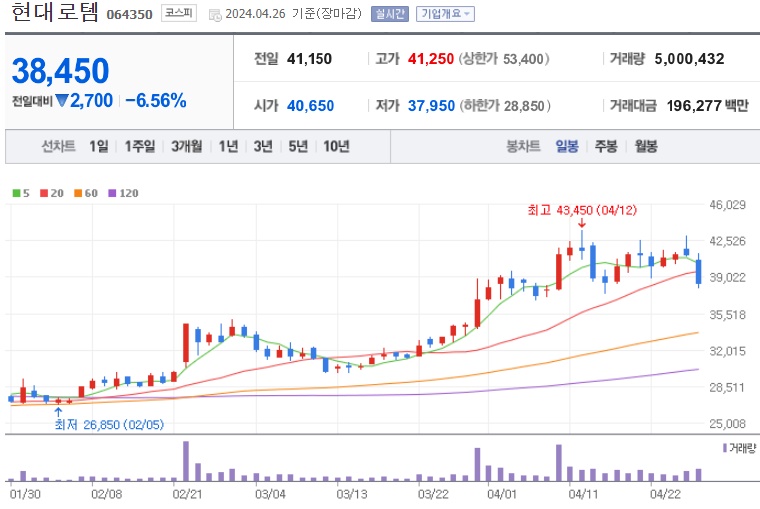Select the 1주일 line chart tab
Image resolution: width=760 pixels, height=509 pixels.
[x=140, y=146]
